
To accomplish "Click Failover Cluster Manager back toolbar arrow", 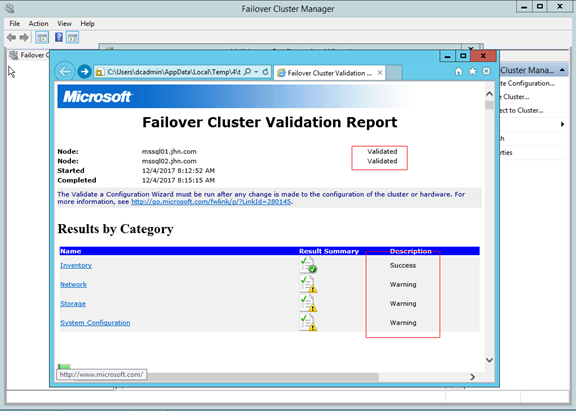I will click(11, 37).
